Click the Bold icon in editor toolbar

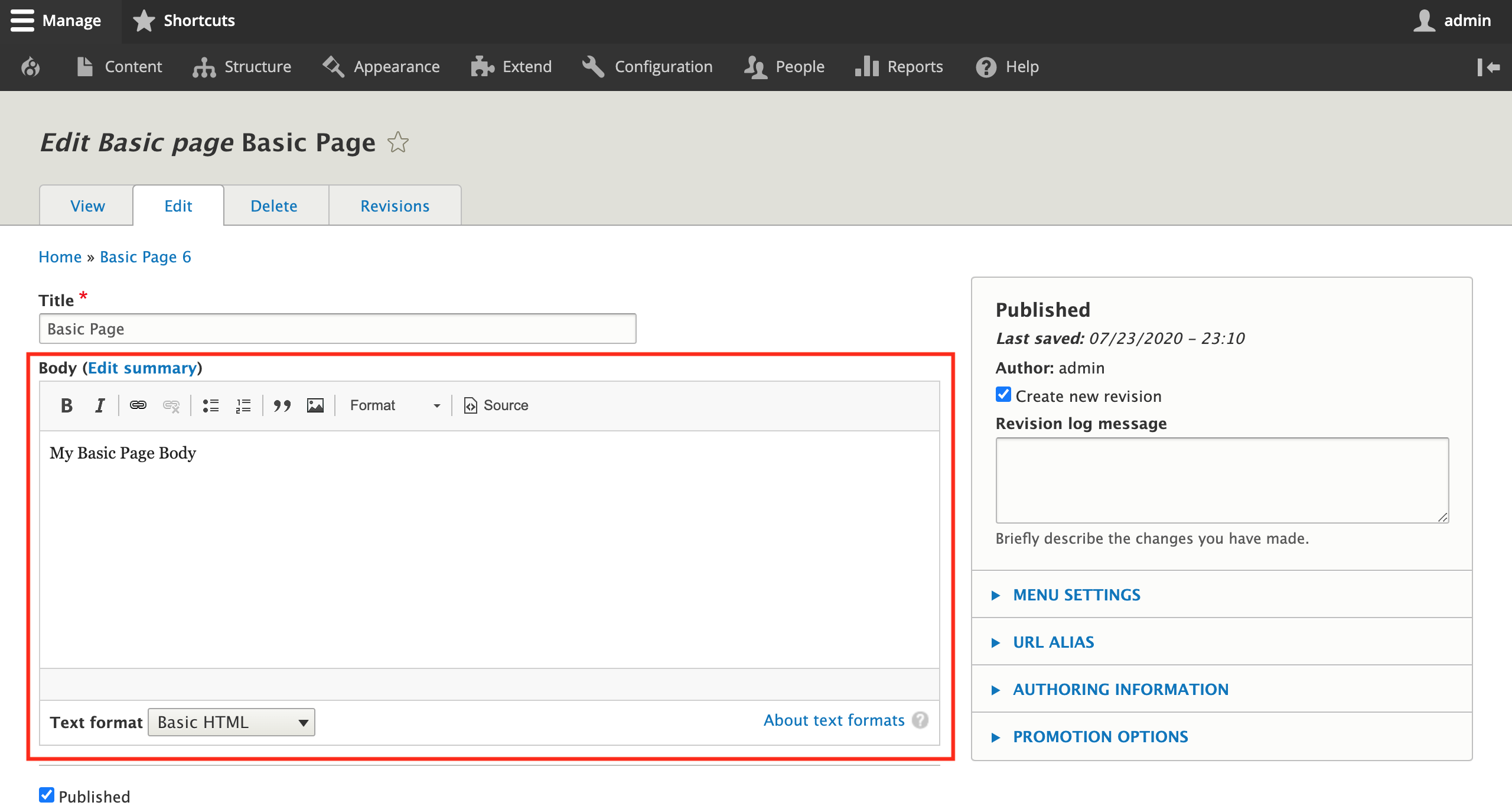pyautogui.click(x=67, y=405)
